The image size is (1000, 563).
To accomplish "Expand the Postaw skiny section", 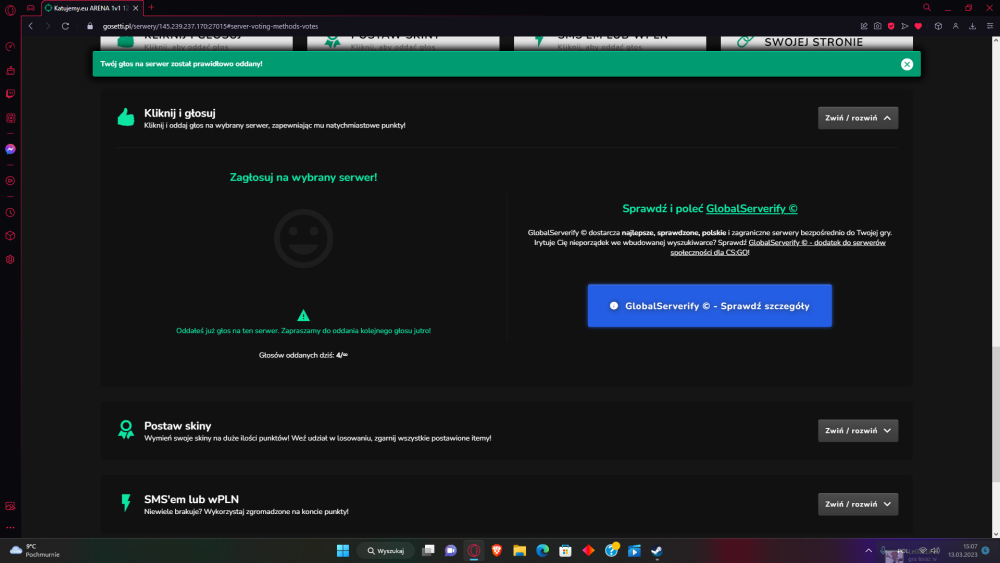I will 858,430.
